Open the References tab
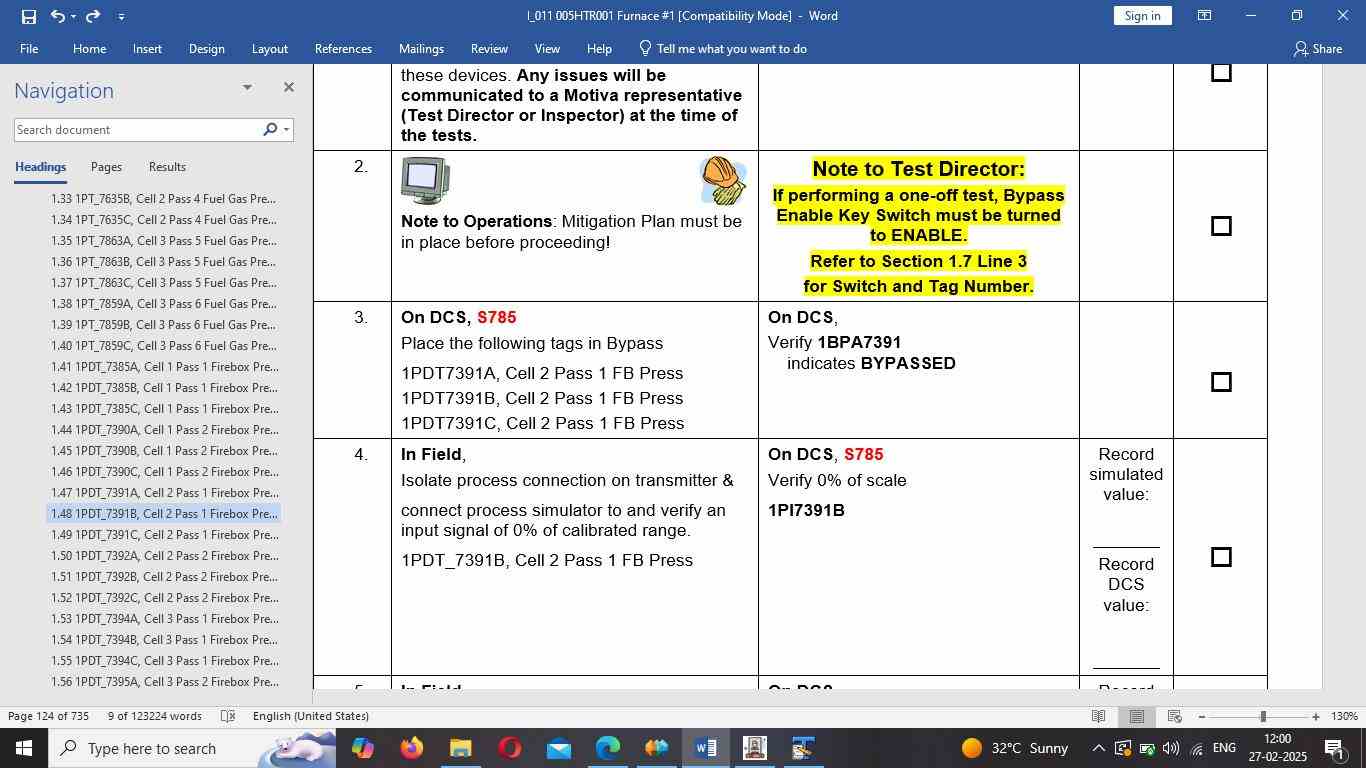Screen dimensions: 1366x768 pos(343,48)
